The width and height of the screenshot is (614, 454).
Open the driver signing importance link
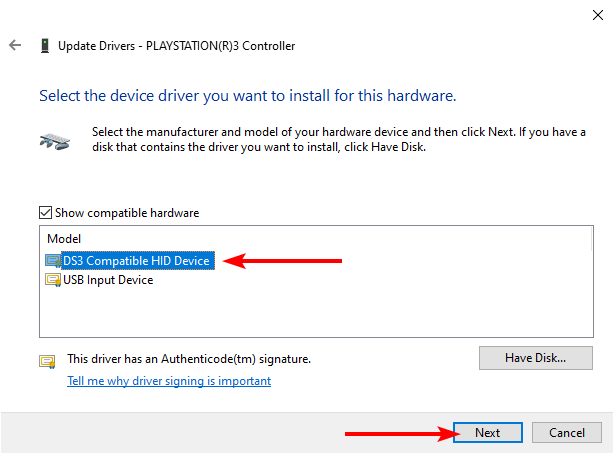168,381
